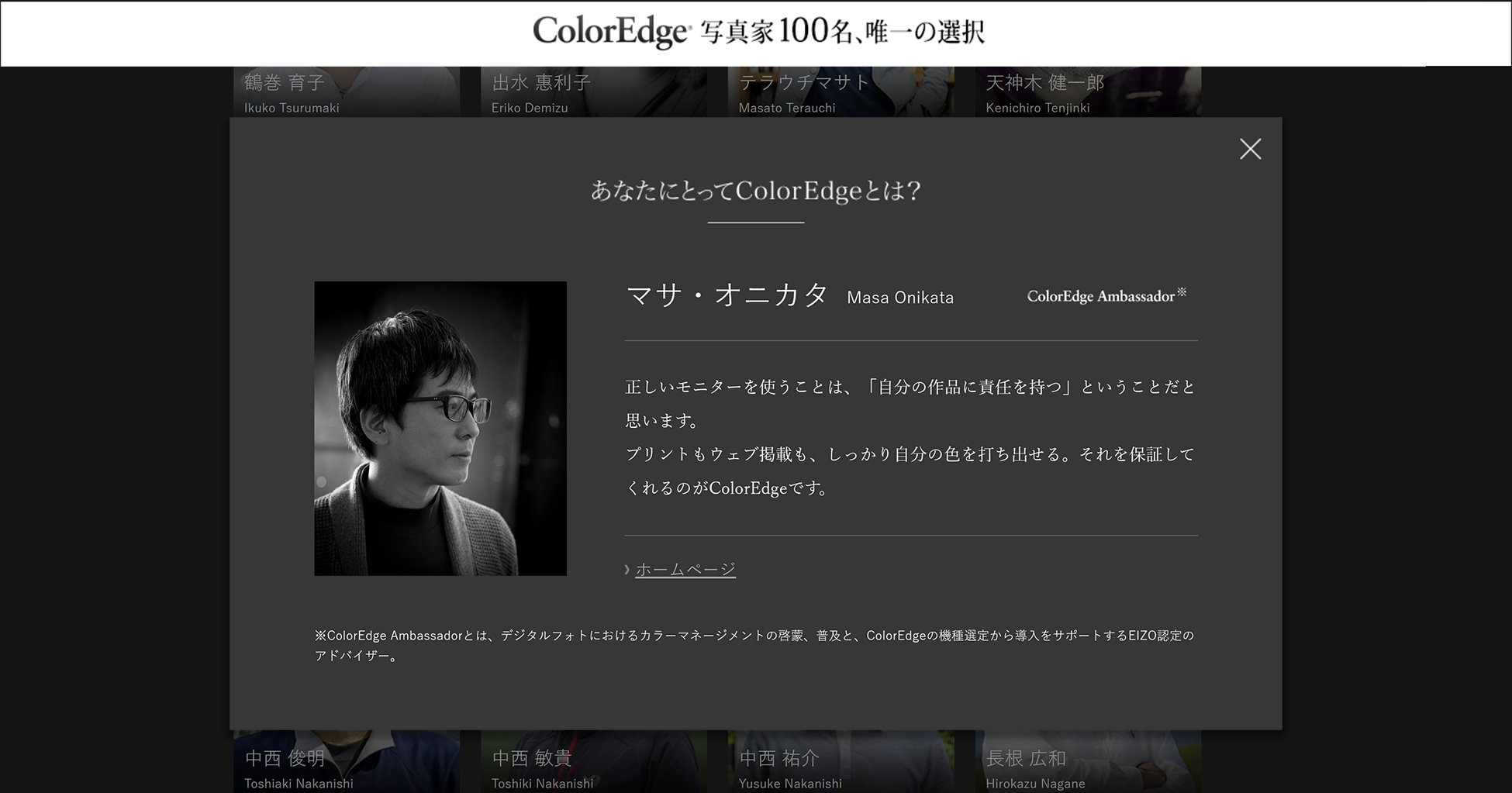This screenshot has height=793, width=1512.
Task: Click the ColorEdge header logo banner
Action: (x=758, y=32)
